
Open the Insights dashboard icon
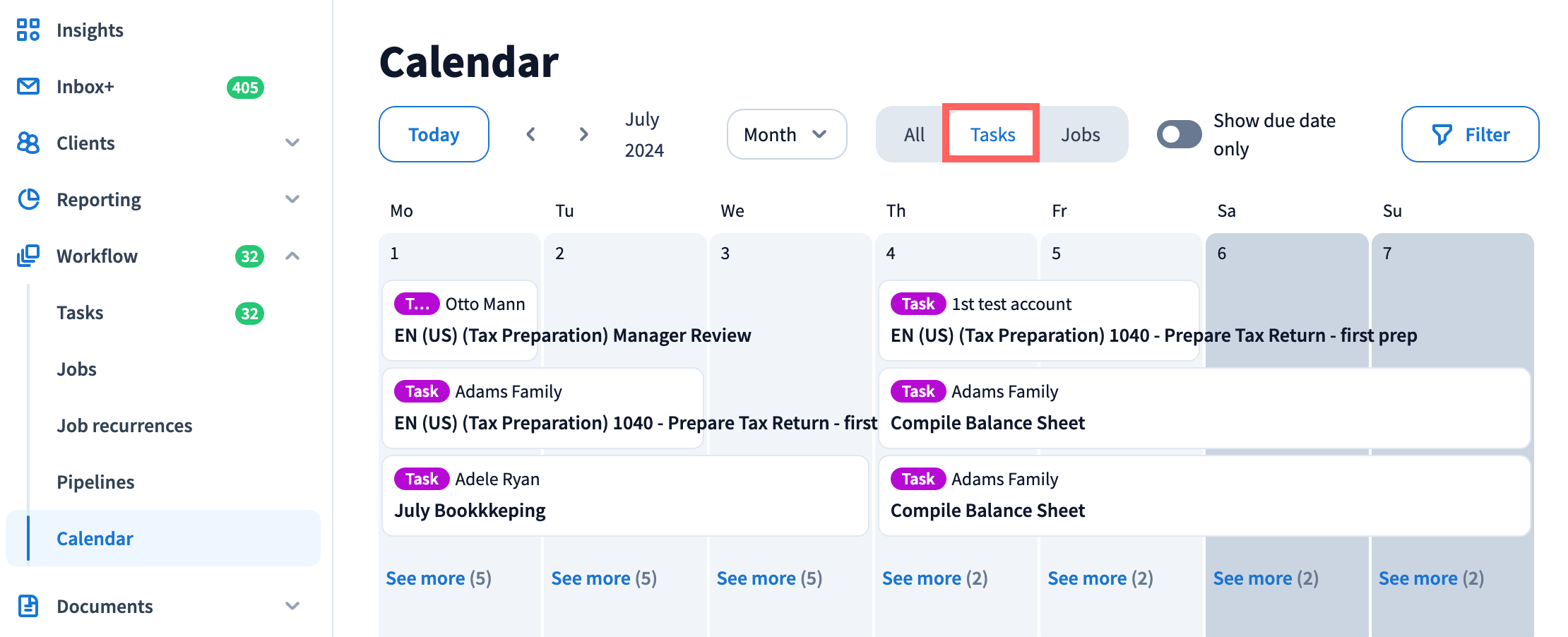pyautogui.click(x=28, y=30)
